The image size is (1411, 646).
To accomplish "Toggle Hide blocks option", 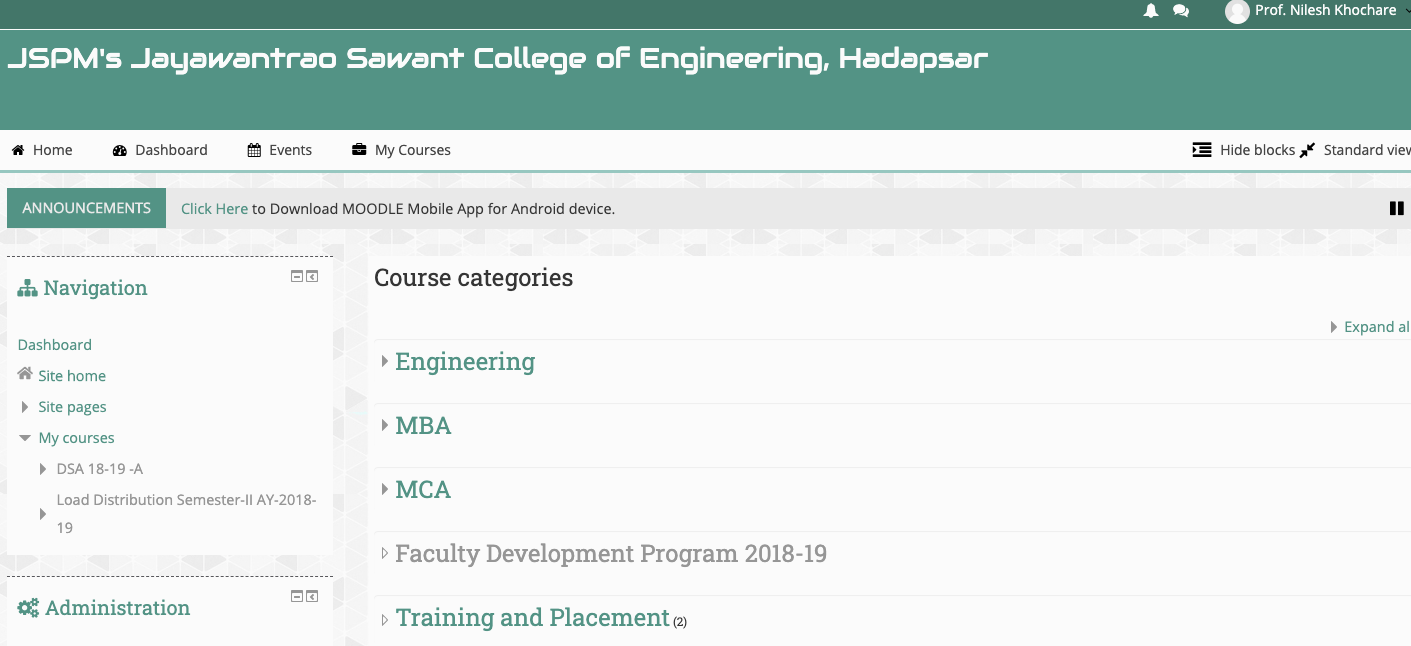I will [1244, 150].
